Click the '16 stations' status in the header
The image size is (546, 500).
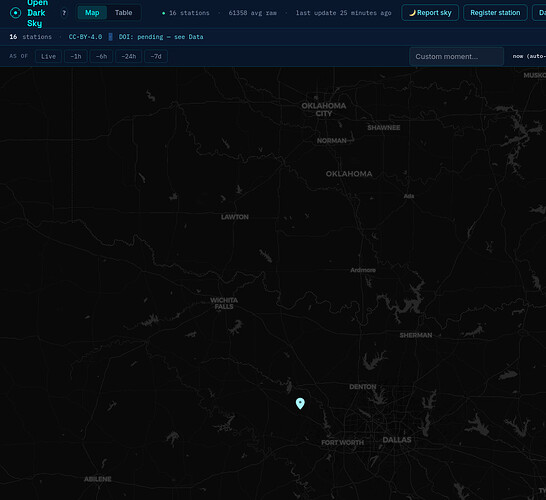pos(189,13)
